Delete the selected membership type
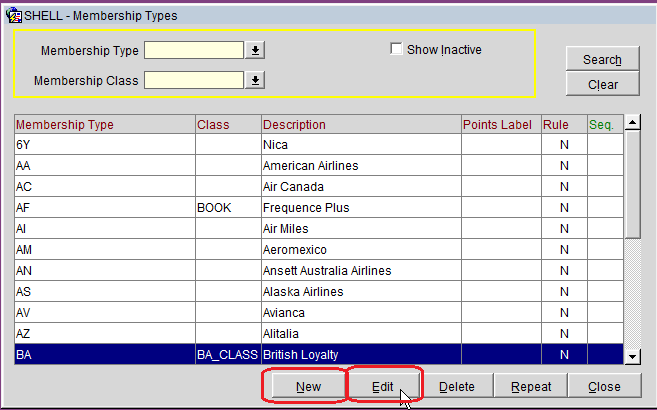 457,386
